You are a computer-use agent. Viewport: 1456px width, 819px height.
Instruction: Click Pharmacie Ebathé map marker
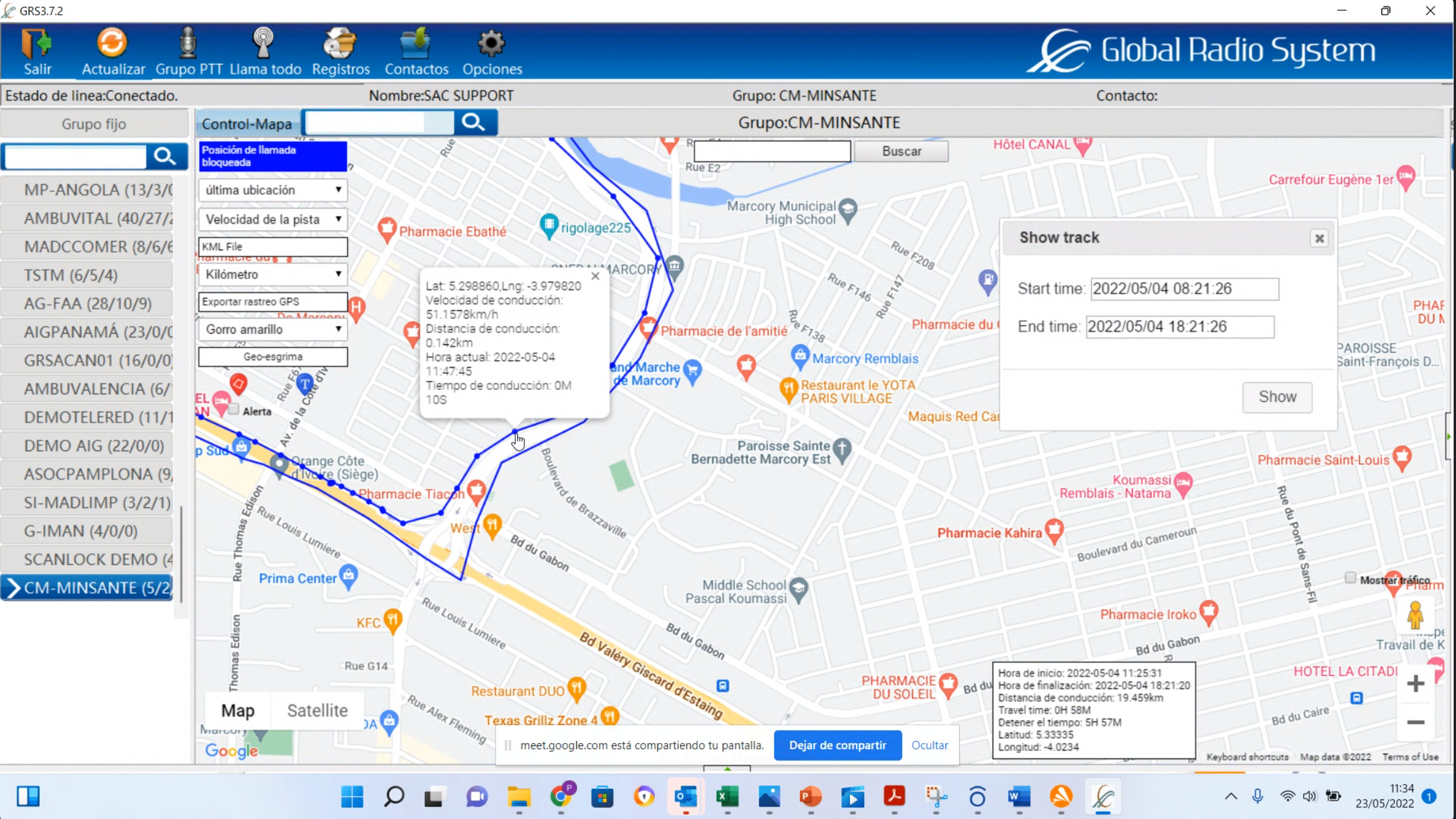(386, 229)
